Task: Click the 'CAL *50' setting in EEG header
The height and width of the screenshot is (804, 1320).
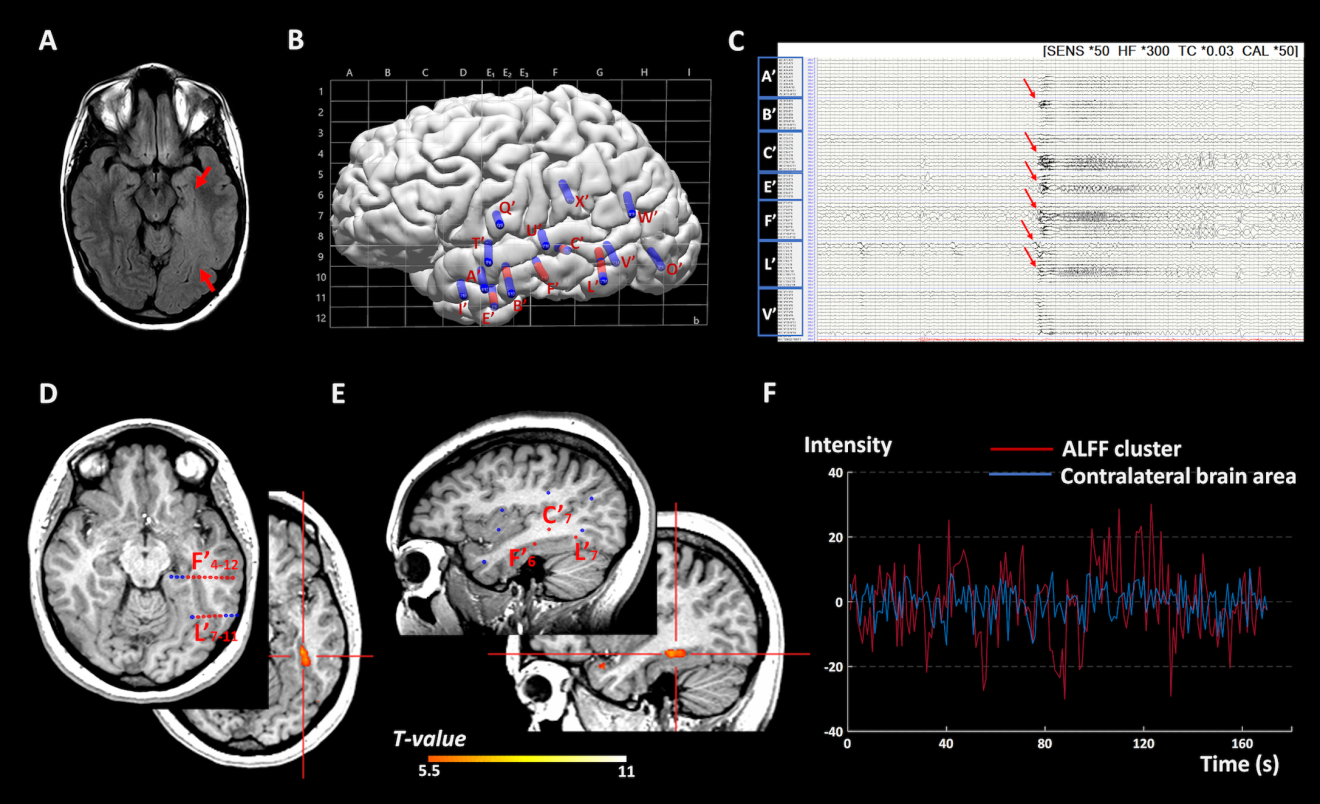Action: pyautogui.click(x=1271, y=49)
